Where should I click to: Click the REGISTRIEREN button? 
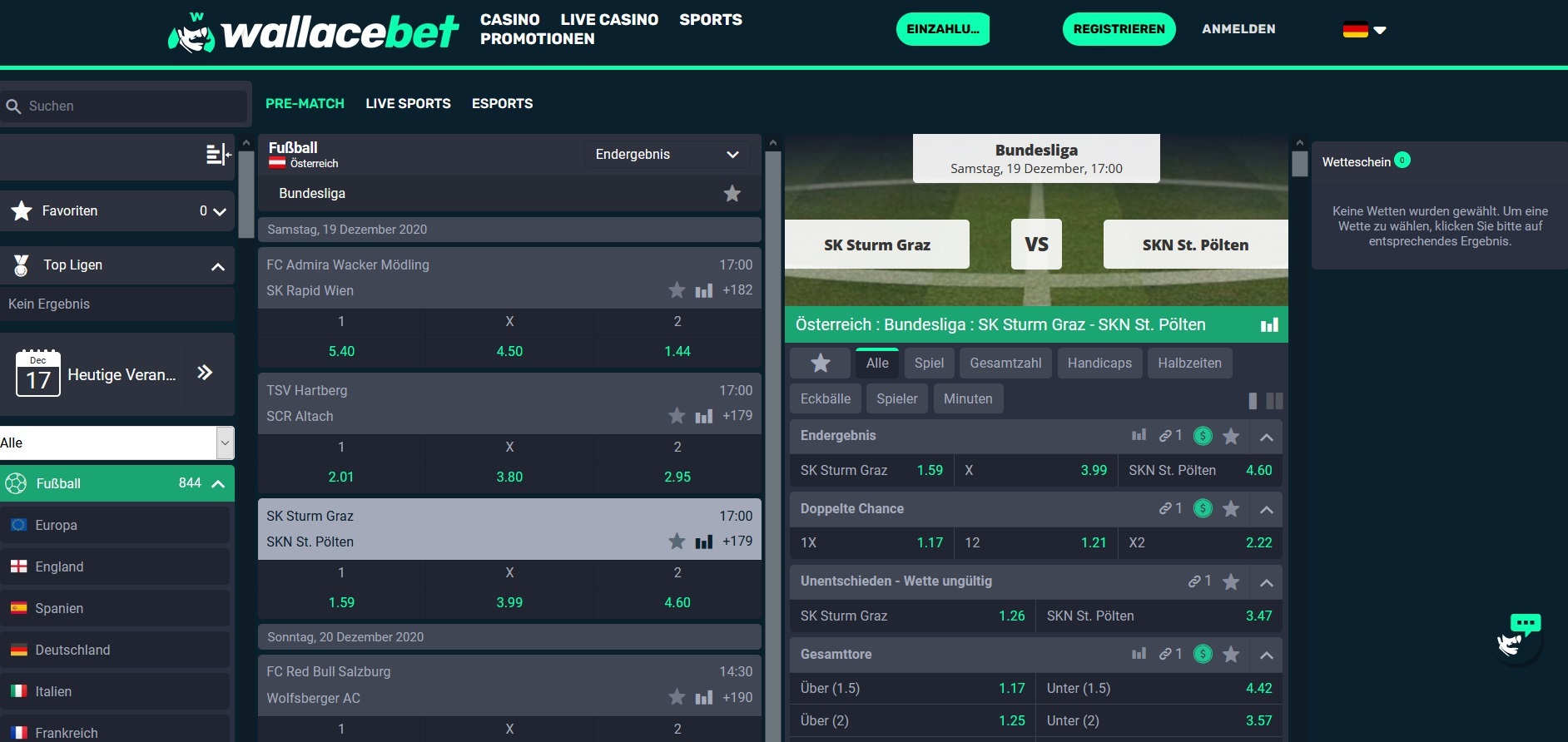pyautogui.click(x=1119, y=29)
